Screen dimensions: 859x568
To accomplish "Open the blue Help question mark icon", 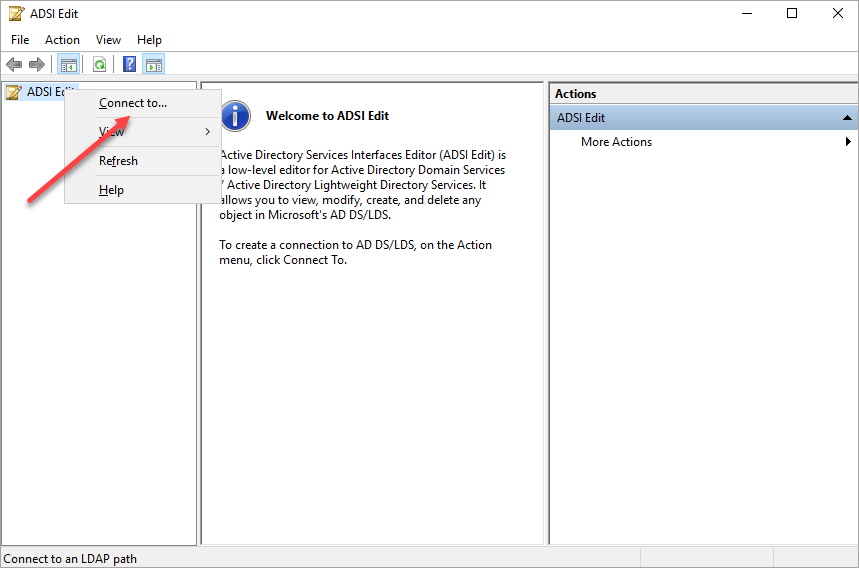I will coord(129,65).
